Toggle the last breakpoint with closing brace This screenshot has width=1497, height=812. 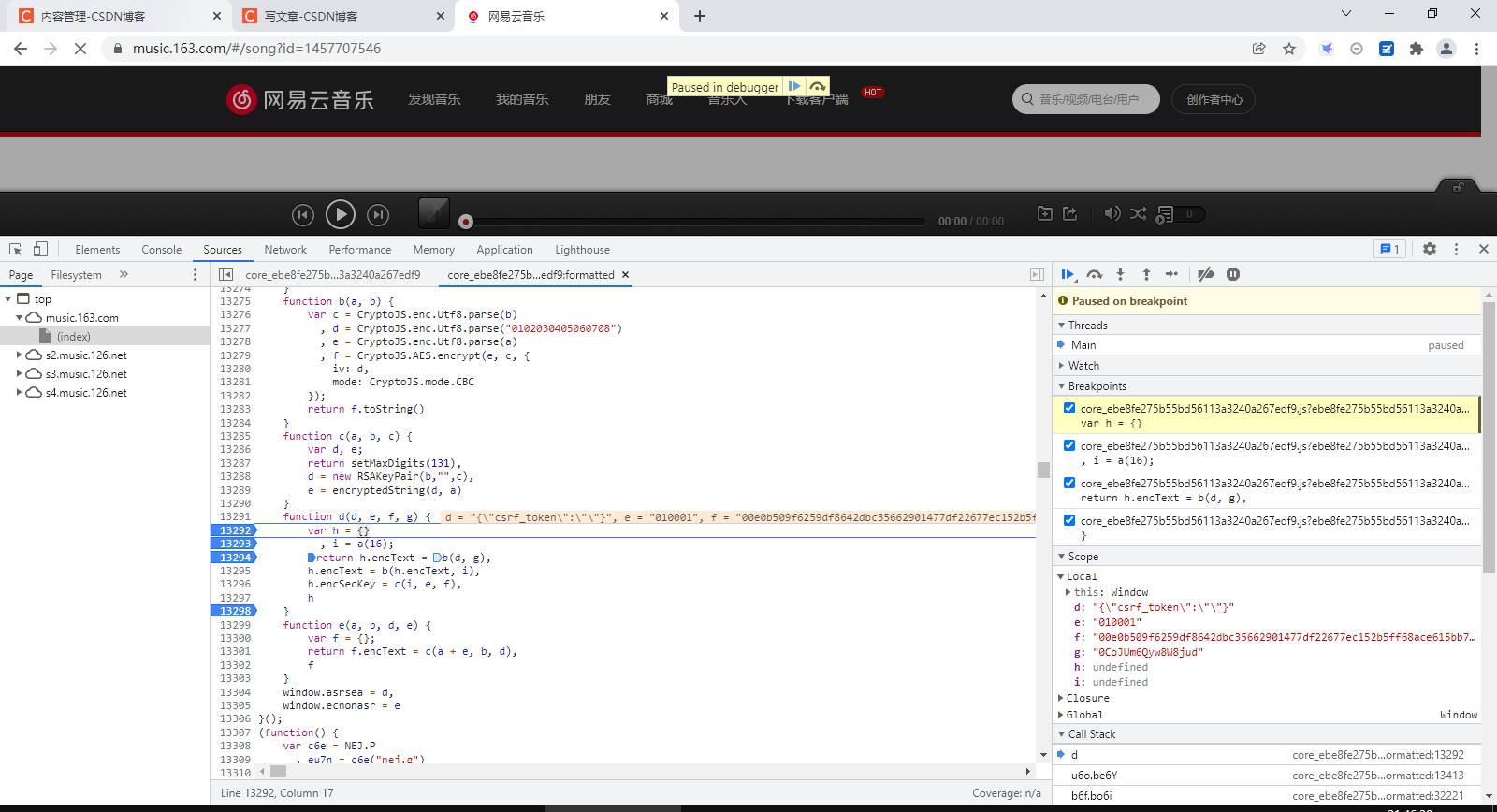[1069, 520]
